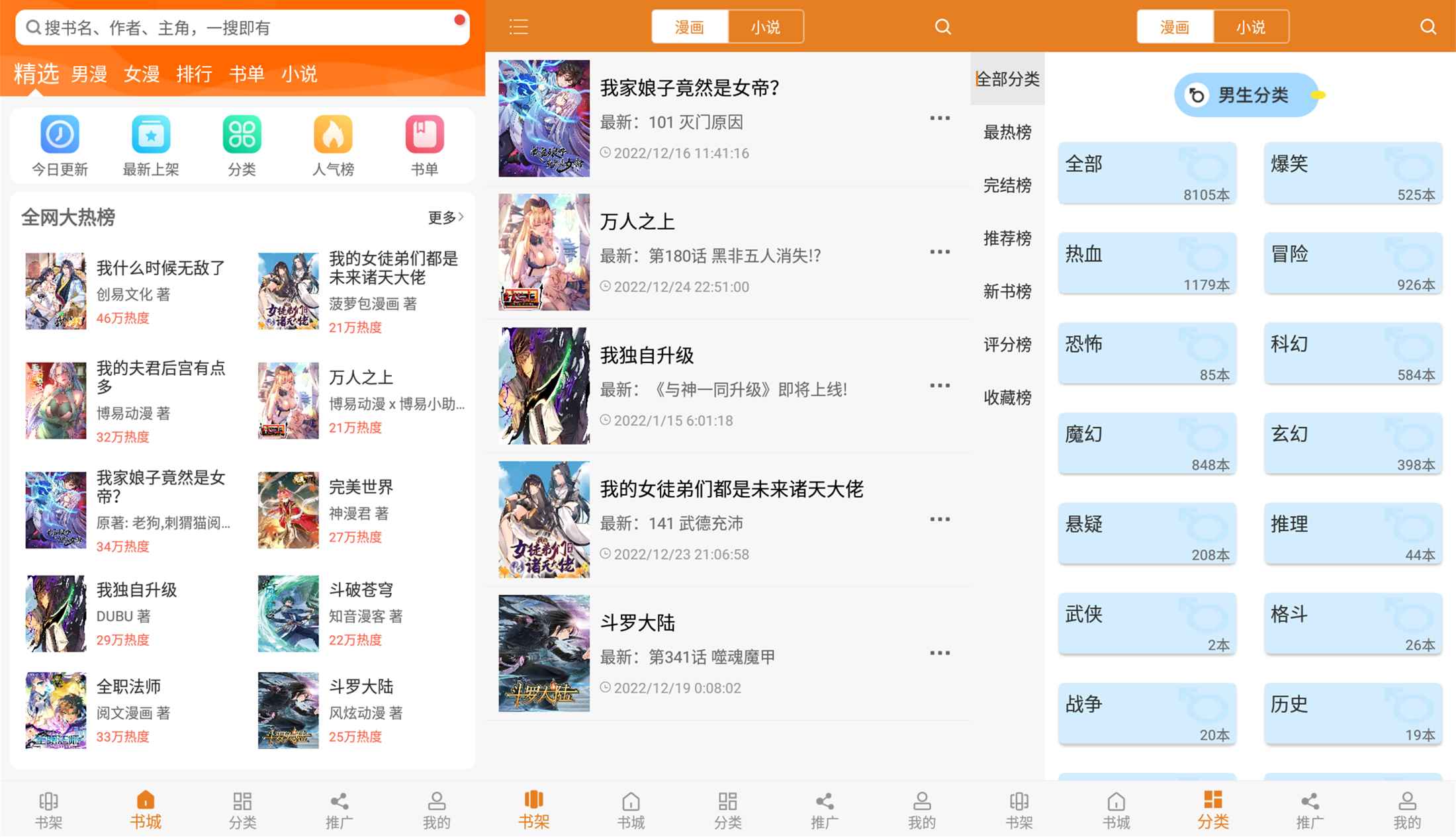Switch to 小说 in the bookshelf header toggle
The image size is (1456, 837).
pyautogui.click(x=765, y=27)
